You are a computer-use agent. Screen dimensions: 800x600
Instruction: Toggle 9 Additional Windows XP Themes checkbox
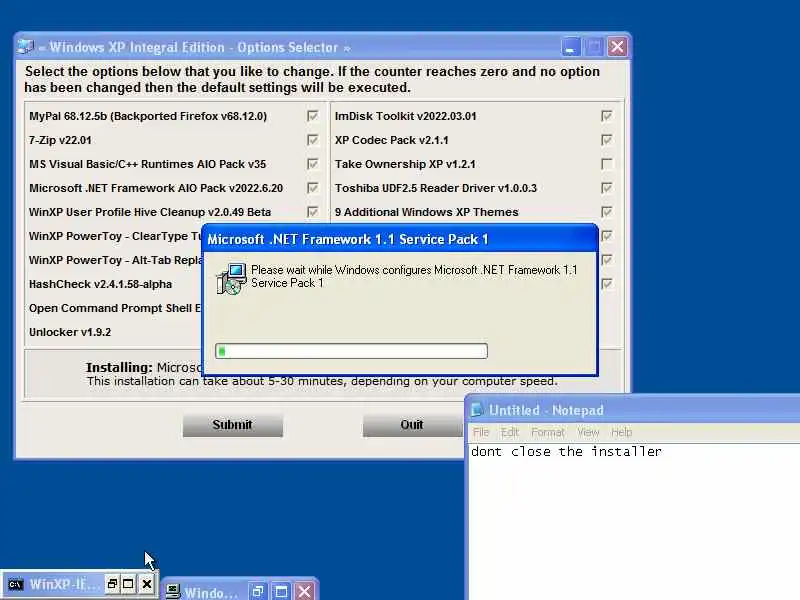click(607, 212)
